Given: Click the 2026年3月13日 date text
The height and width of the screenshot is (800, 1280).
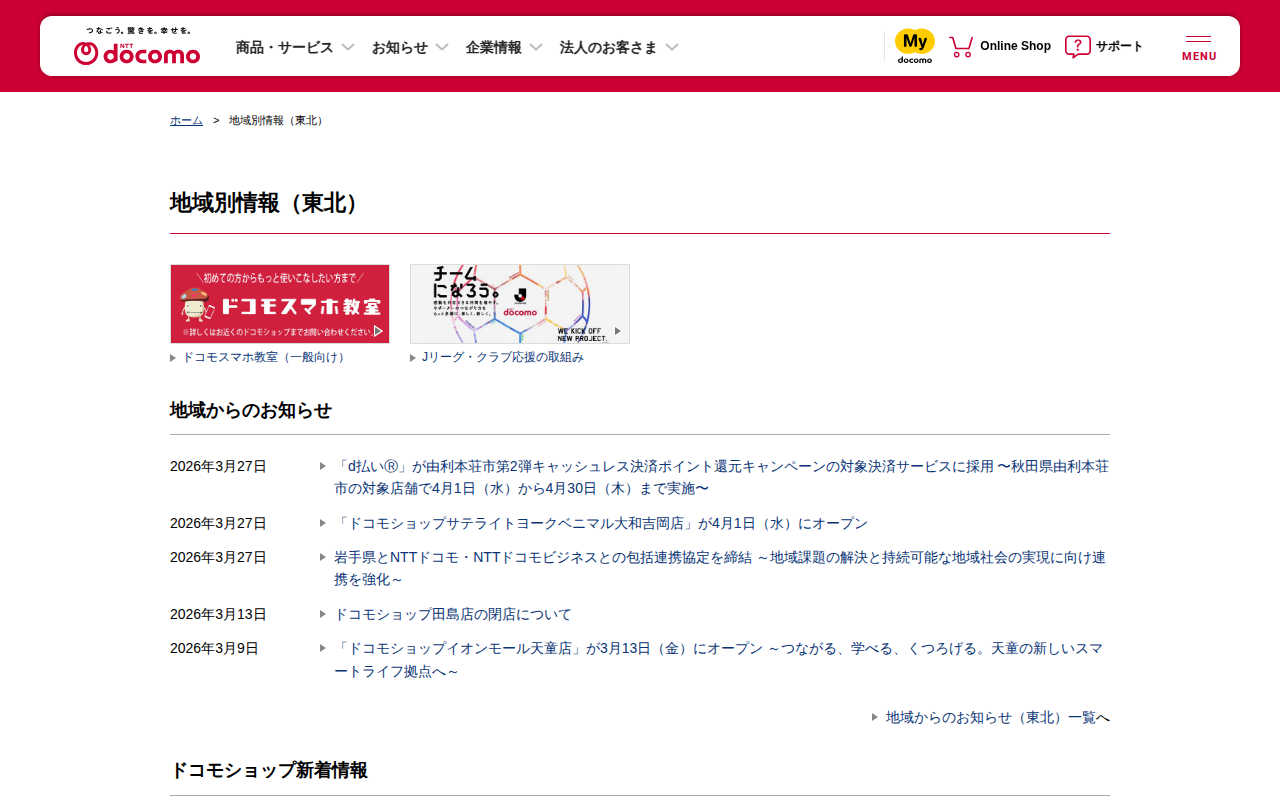Looking at the screenshot, I should (218, 614).
